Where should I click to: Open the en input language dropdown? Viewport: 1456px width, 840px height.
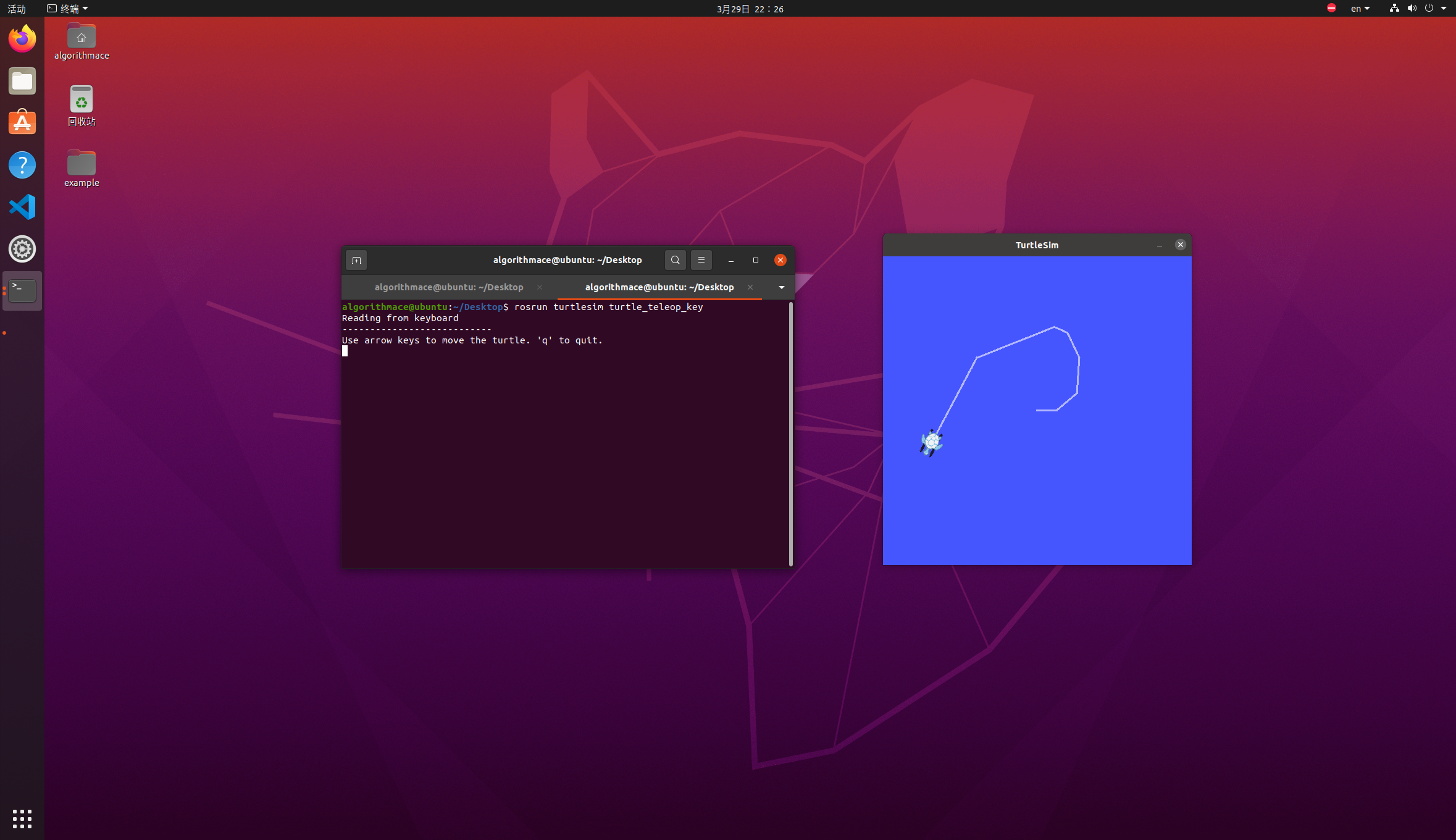point(1360,9)
